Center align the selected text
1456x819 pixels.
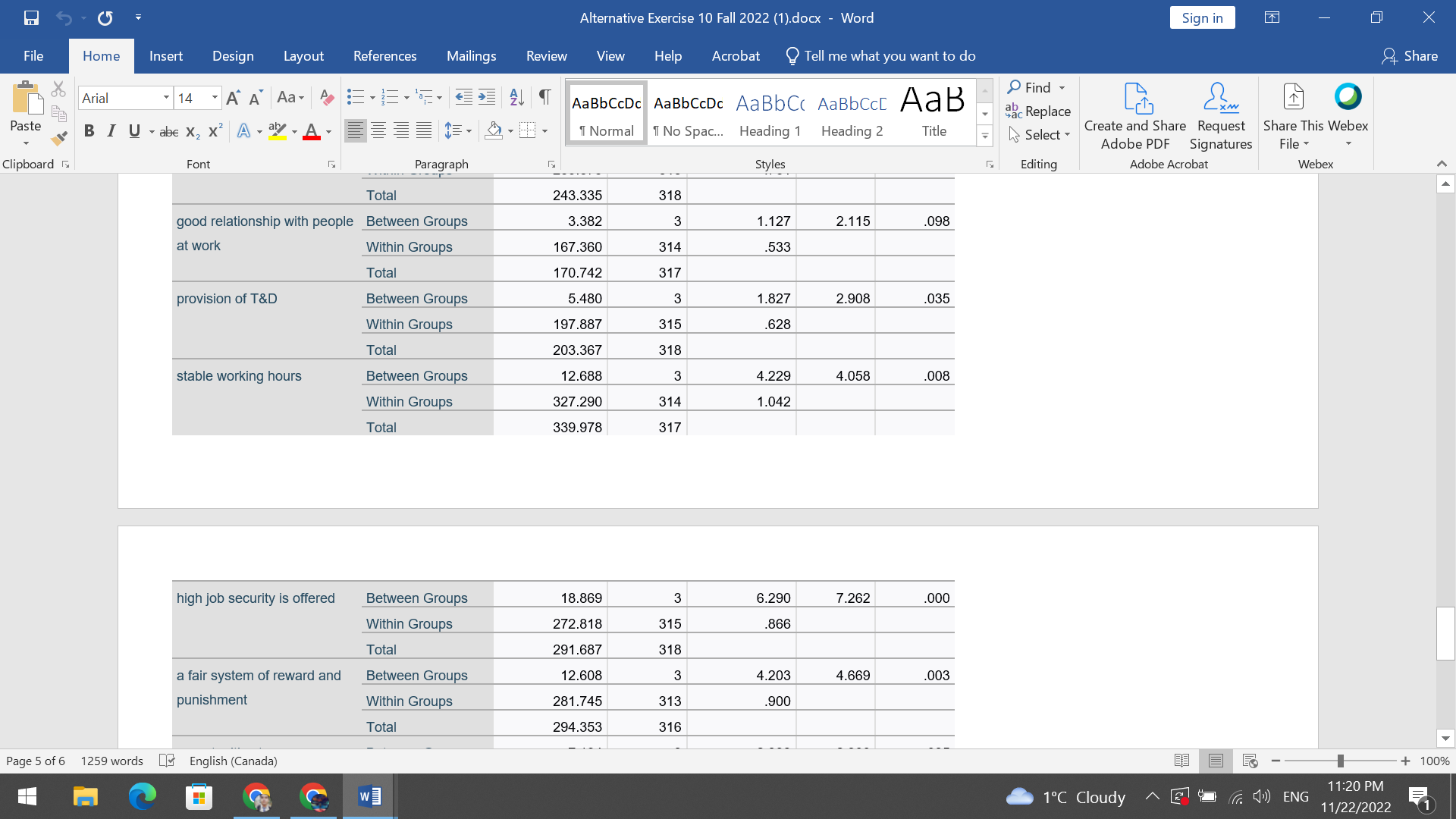click(x=378, y=130)
